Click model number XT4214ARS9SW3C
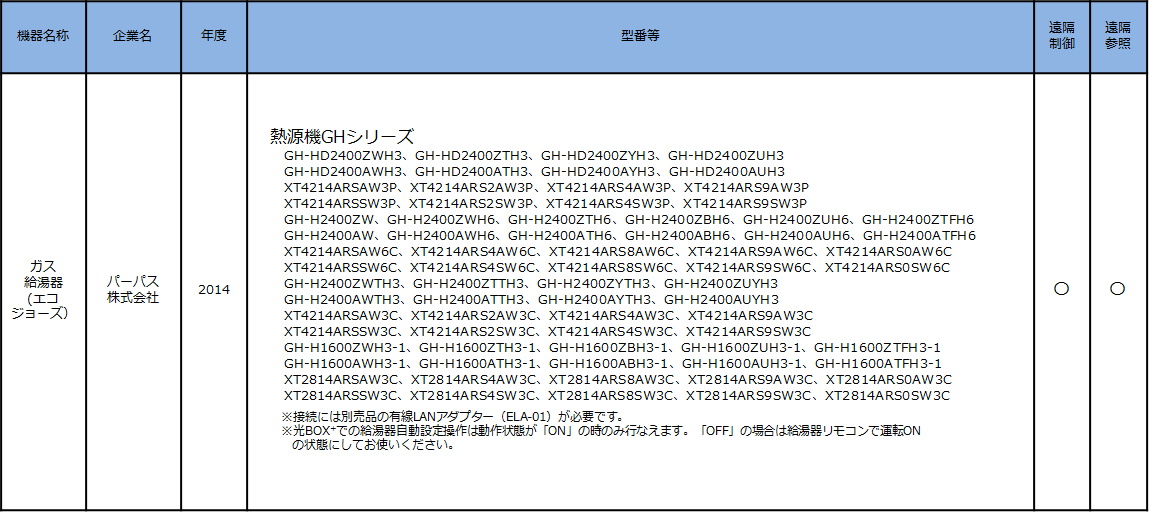This screenshot has height=512, width=1149. coord(750,331)
